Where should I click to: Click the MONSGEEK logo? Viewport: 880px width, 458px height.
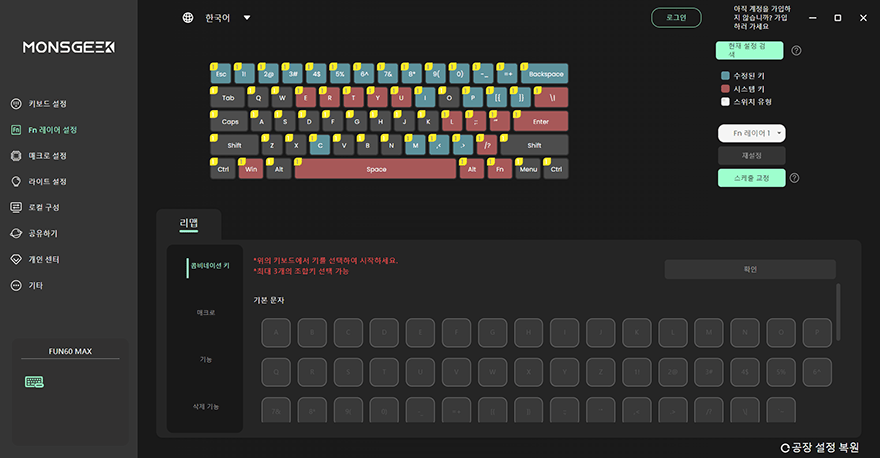click(x=68, y=47)
